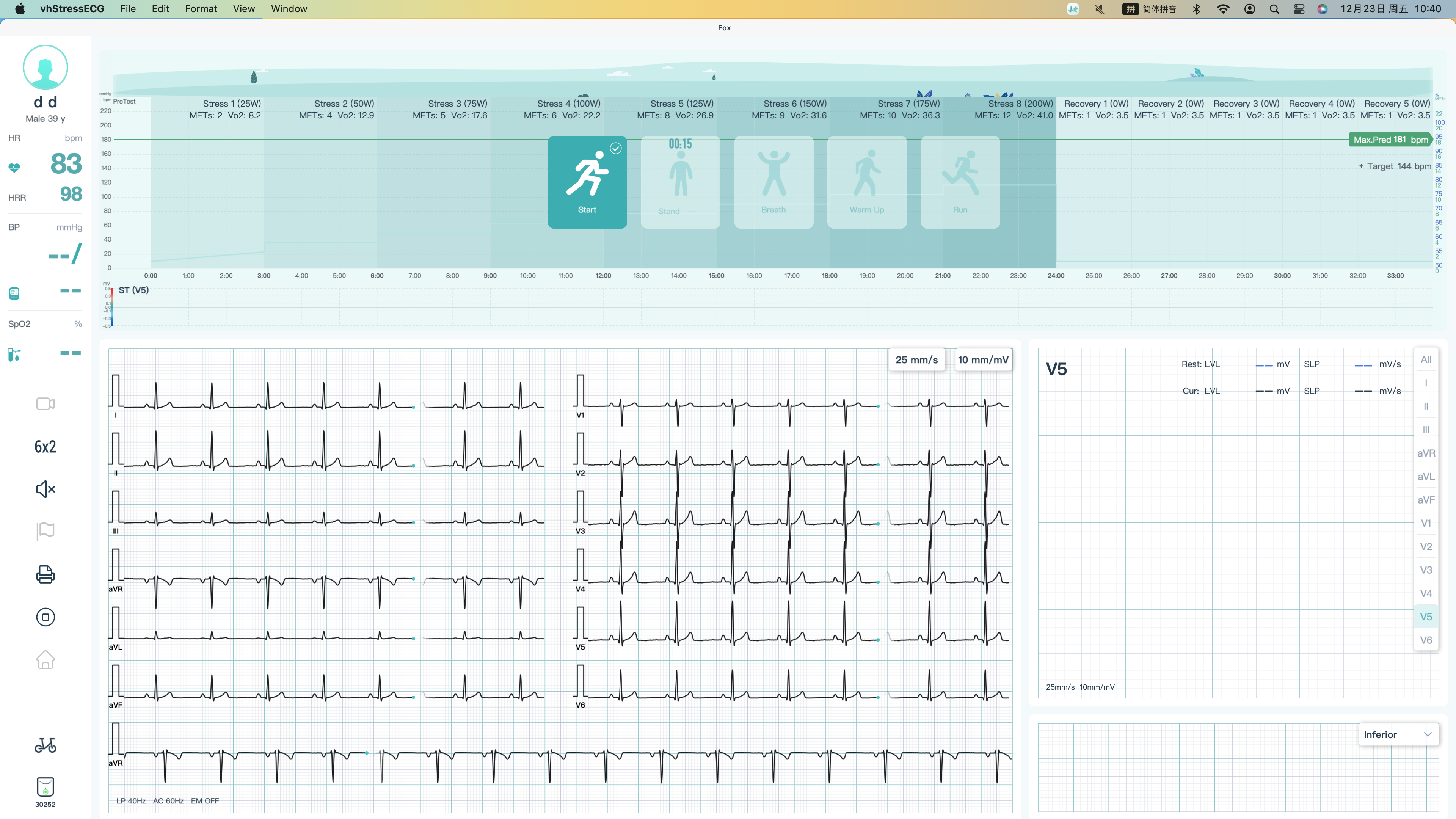Click the Siri menu bar icon
This screenshot has height=819, width=1456.
coord(1323,8)
